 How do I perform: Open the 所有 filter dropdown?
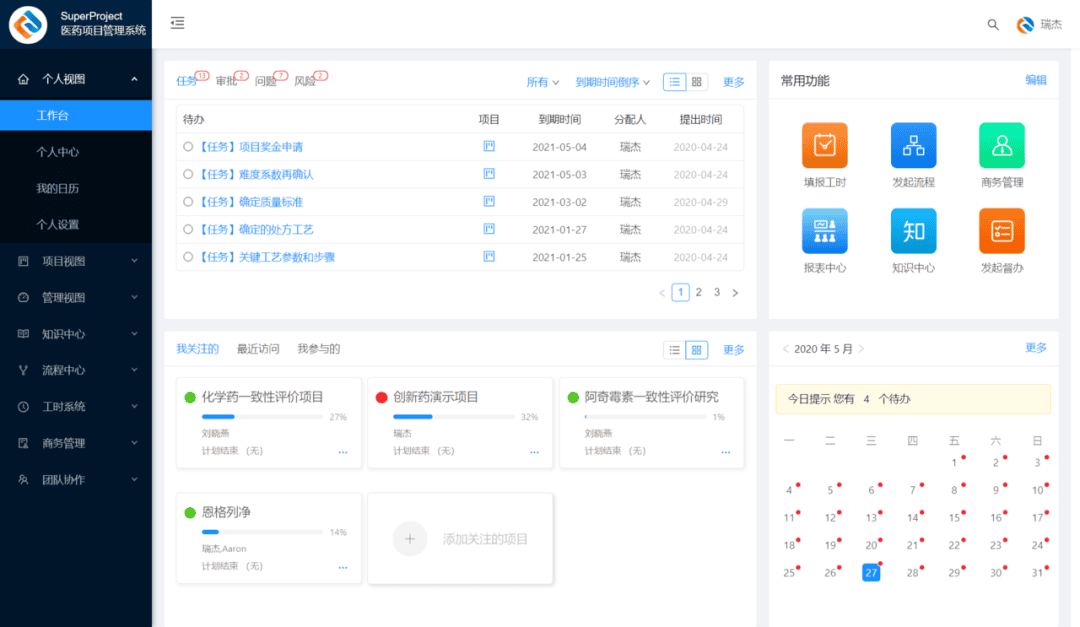[x=543, y=82]
